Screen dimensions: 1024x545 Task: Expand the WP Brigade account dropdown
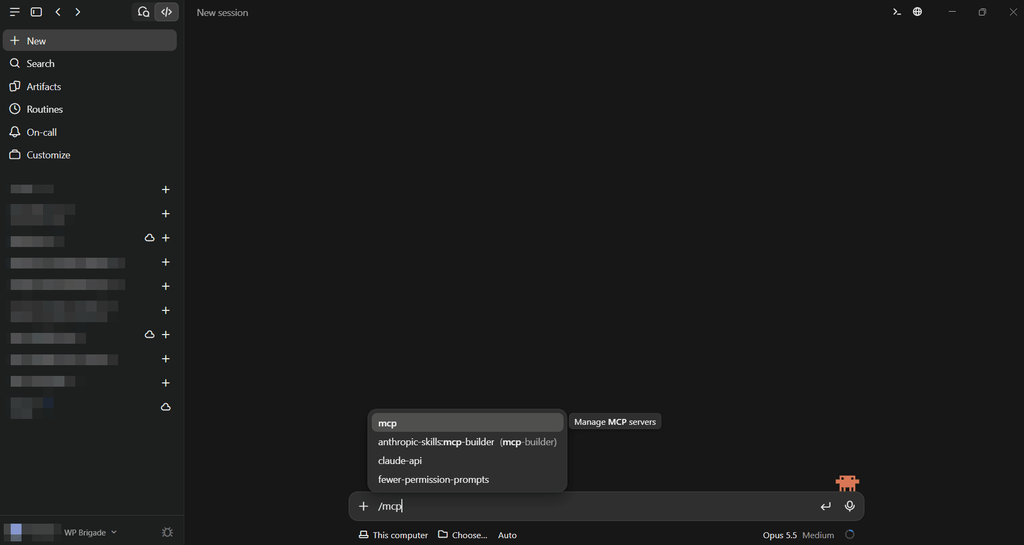(90, 533)
